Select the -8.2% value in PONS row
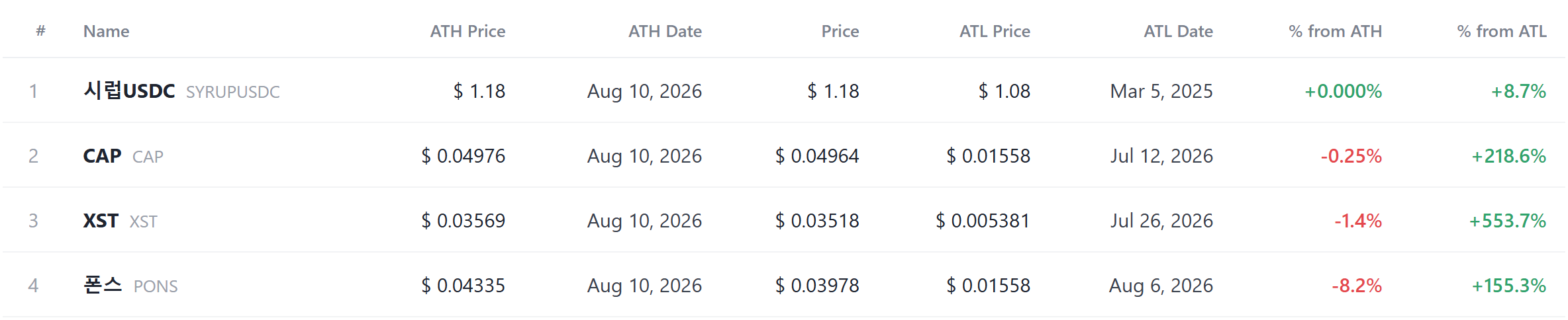Image resolution: width=1568 pixels, height=320 pixels. (1357, 285)
